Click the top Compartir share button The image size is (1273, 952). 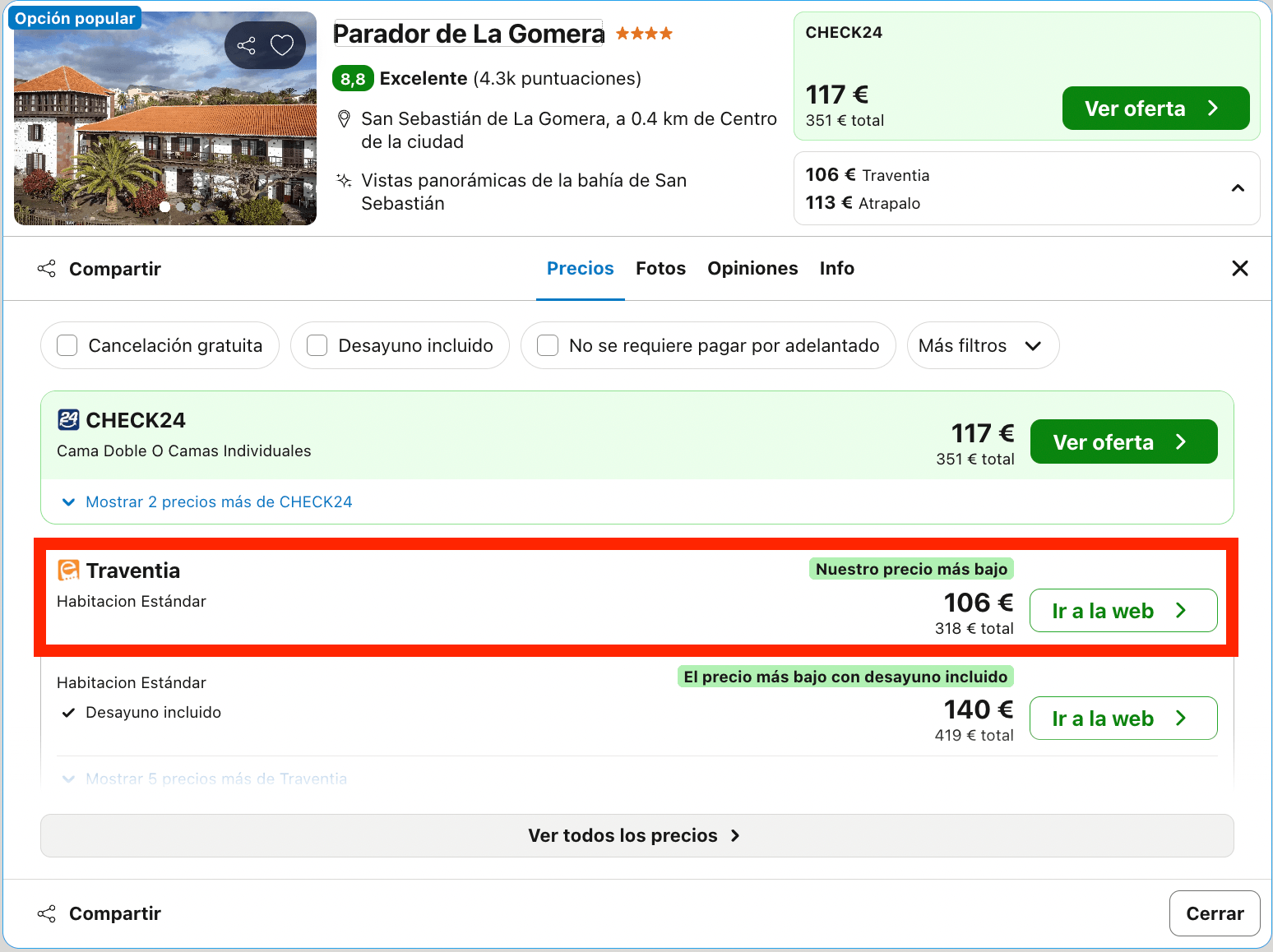tap(100, 269)
